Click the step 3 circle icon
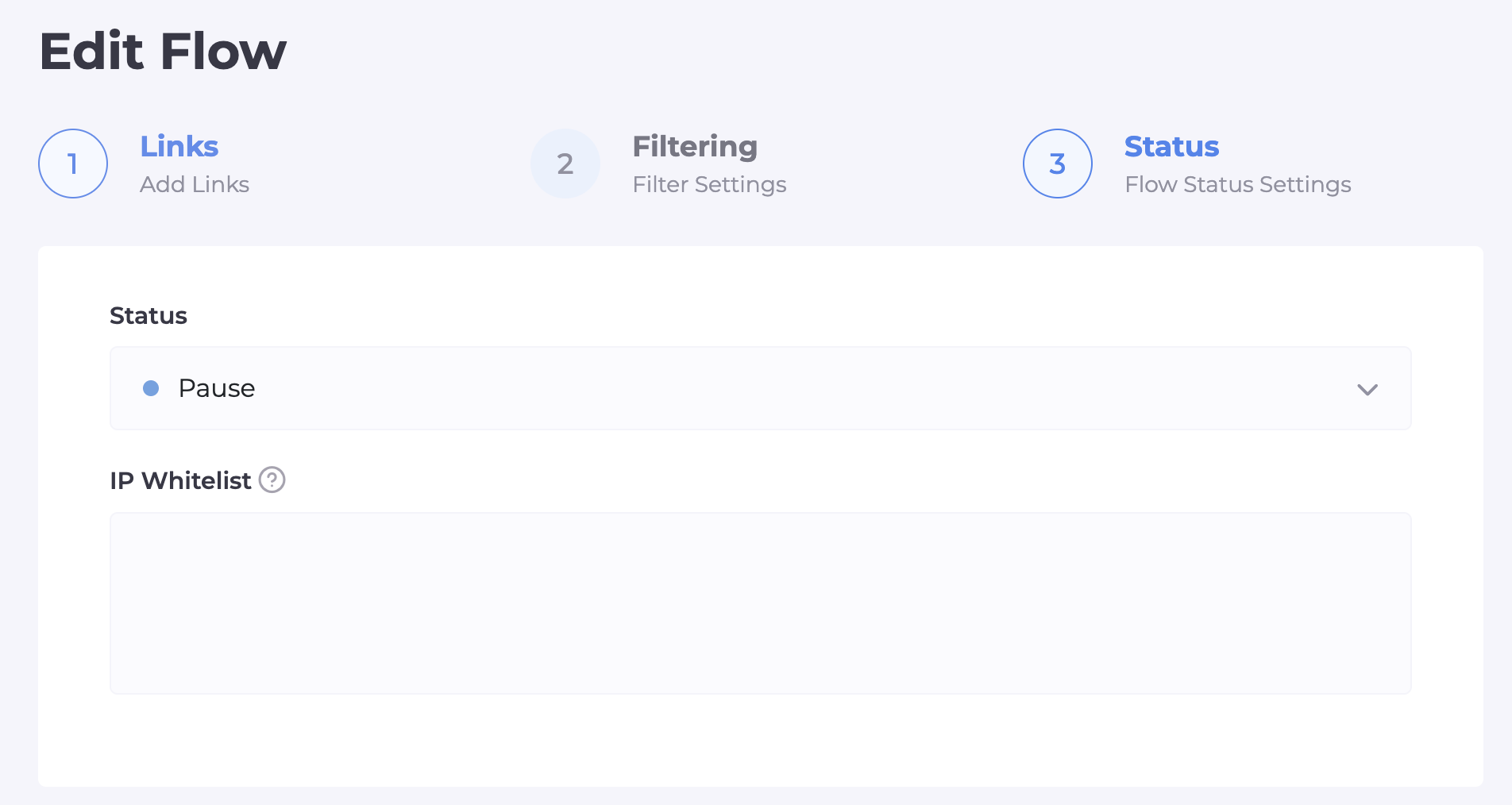 (x=1058, y=164)
